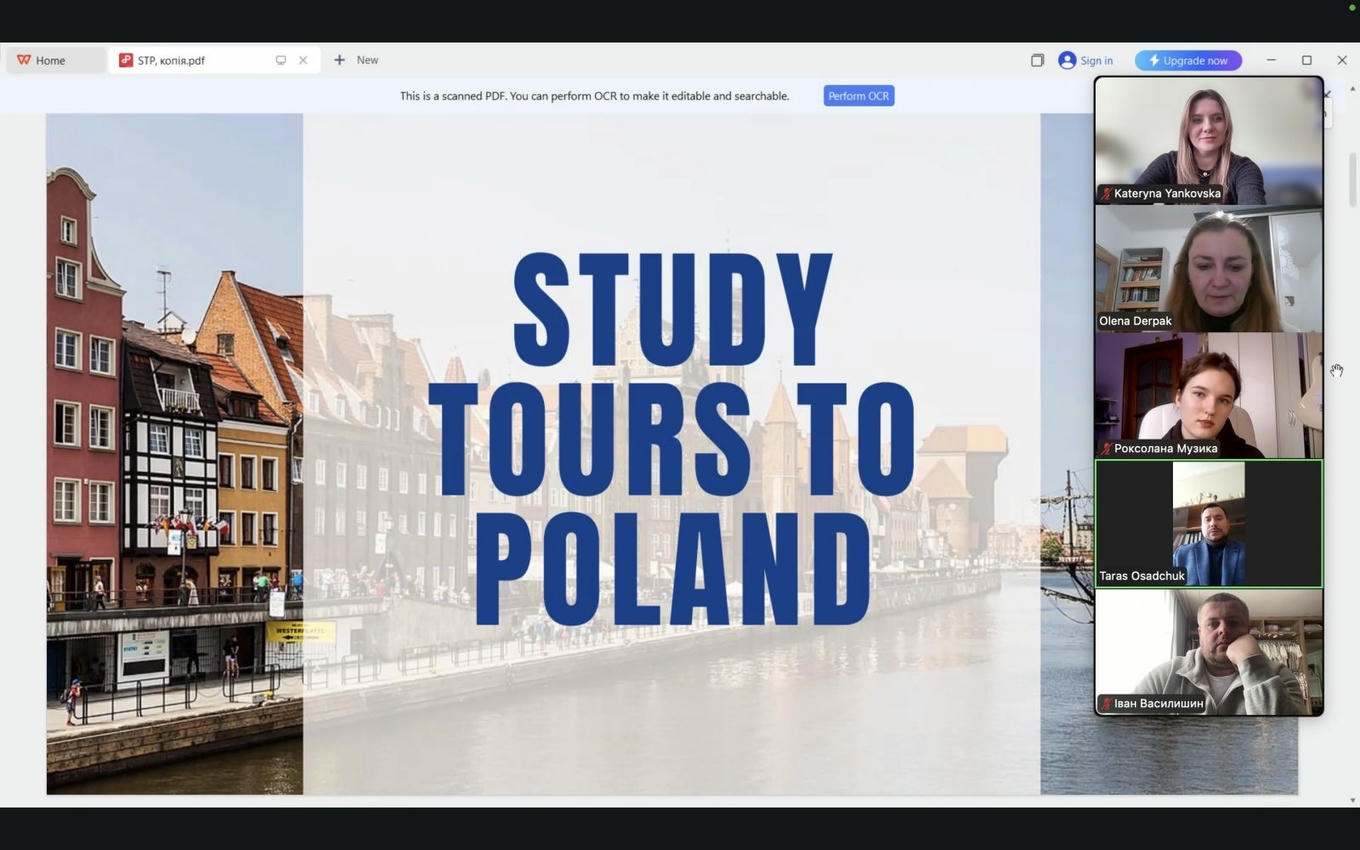Close the STP, копія.pdf tab

click(303, 60)
